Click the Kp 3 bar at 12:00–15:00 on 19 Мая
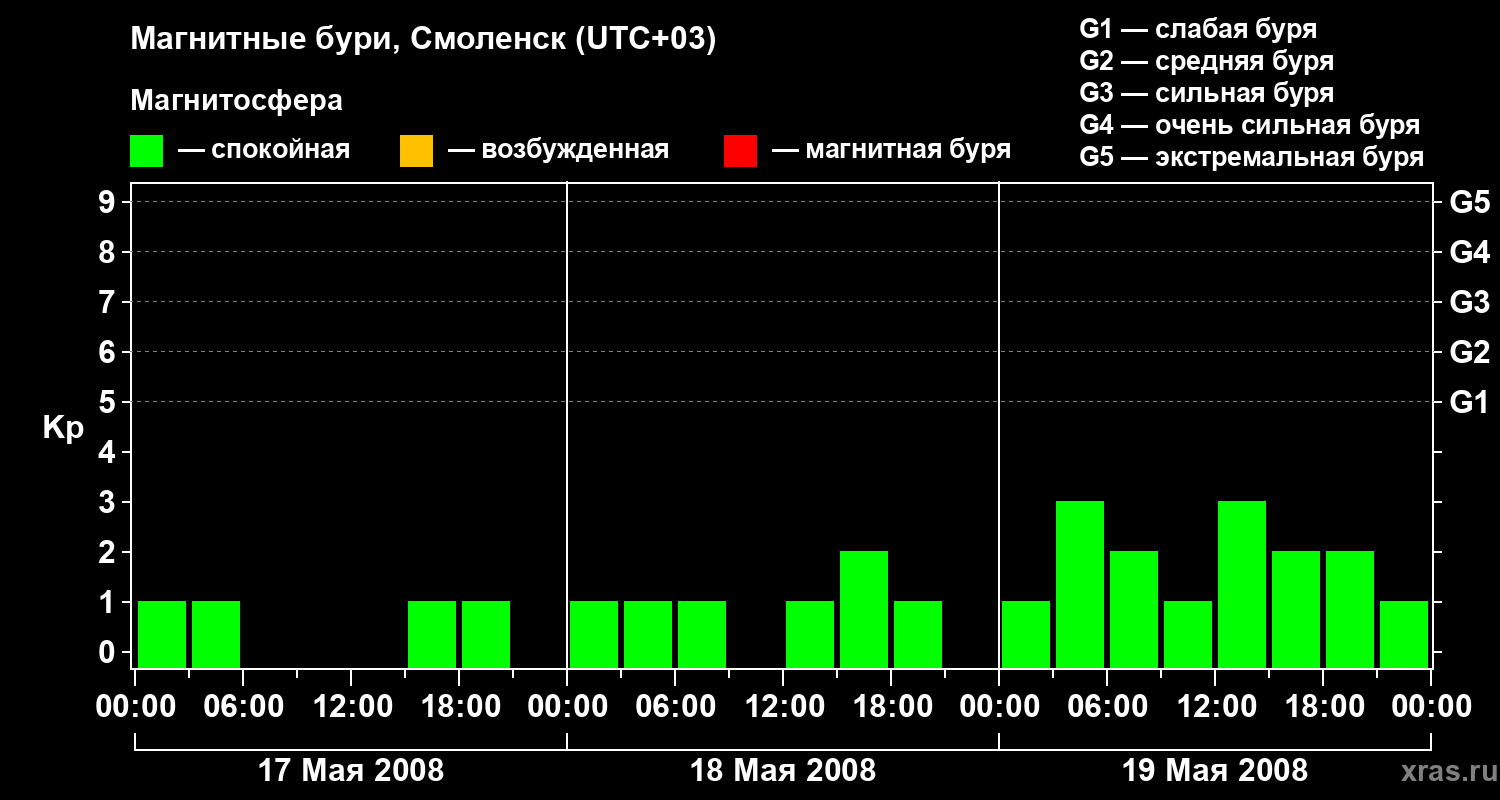1500x800 pixels. 1242,584
